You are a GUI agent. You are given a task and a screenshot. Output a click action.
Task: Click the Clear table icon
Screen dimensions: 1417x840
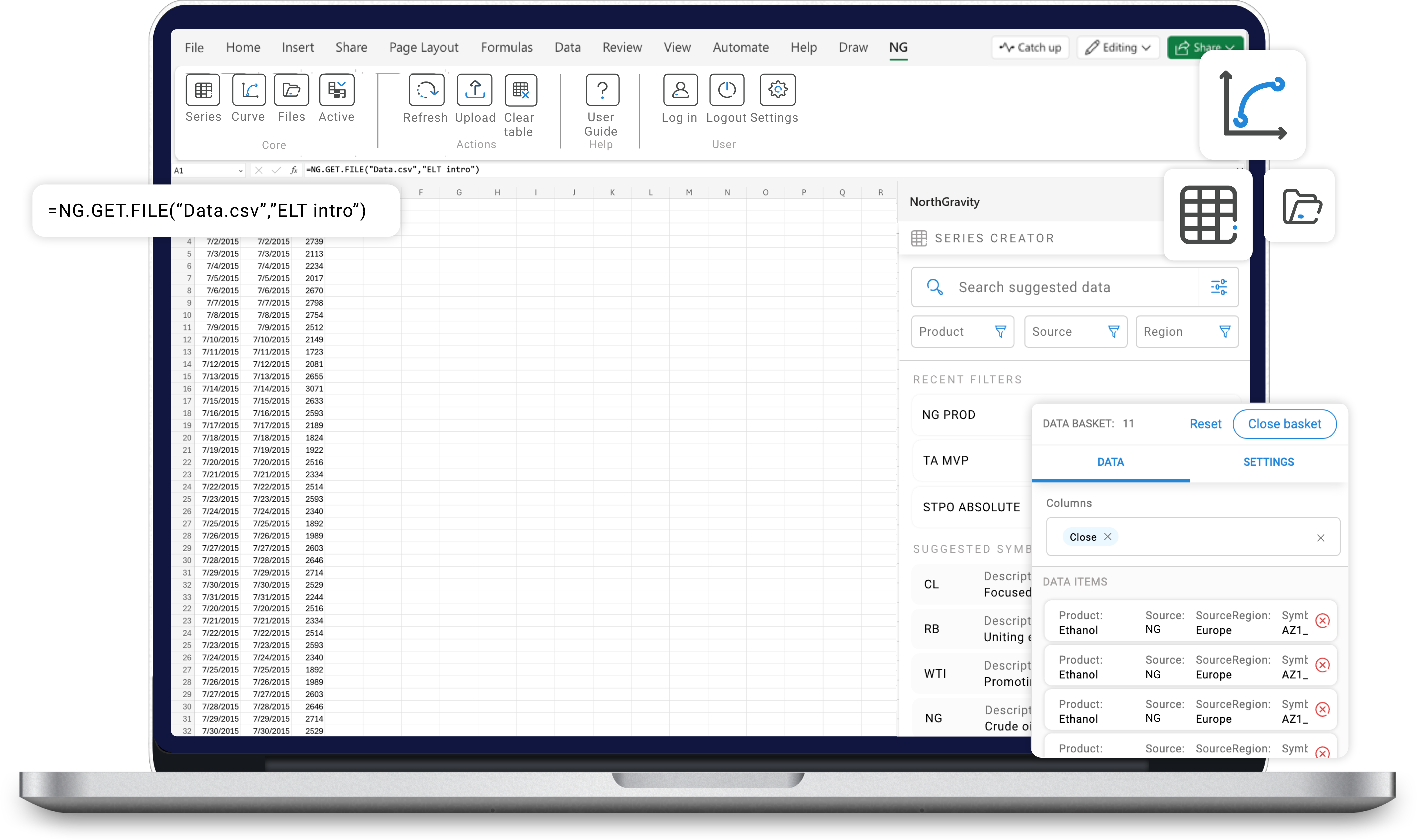click(521, 90)
